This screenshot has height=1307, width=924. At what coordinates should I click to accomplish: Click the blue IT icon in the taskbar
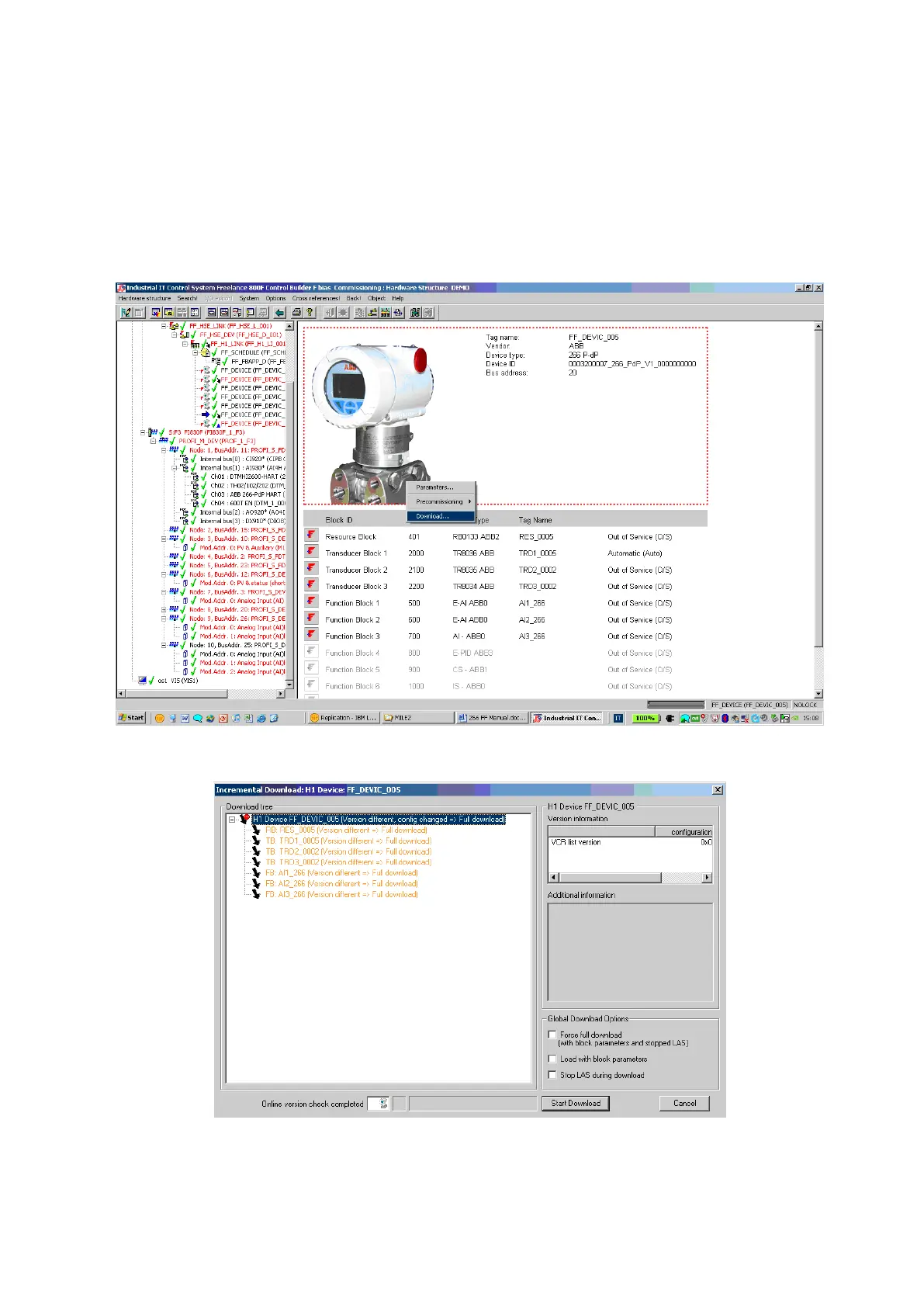click(618, 718)
